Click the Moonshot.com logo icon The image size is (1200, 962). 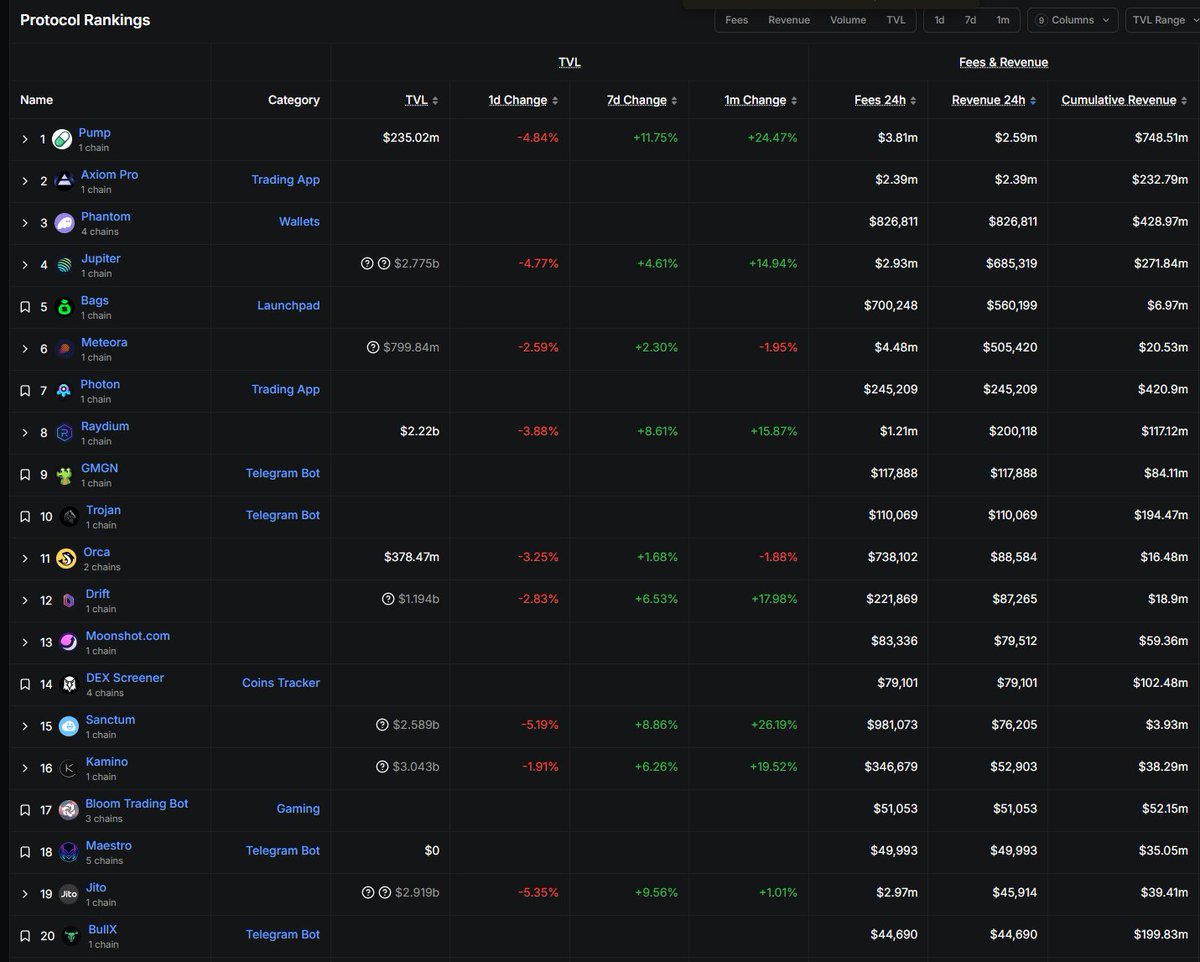pyautogui.click(x=68, y=643)
